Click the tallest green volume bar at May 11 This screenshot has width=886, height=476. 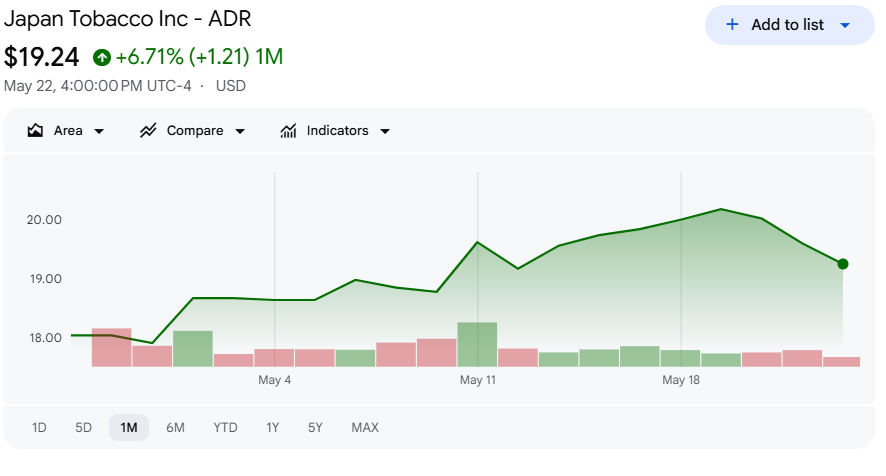tap(477, 344)
